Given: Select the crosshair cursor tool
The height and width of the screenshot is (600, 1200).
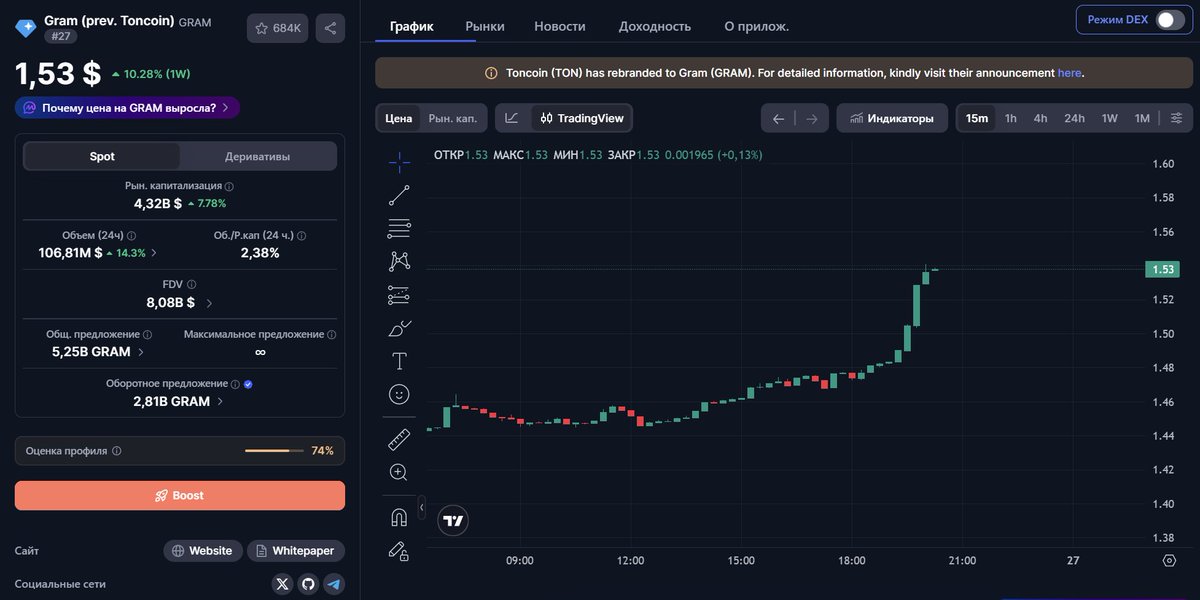Looking at the screenshot, I should coord(399,162).
